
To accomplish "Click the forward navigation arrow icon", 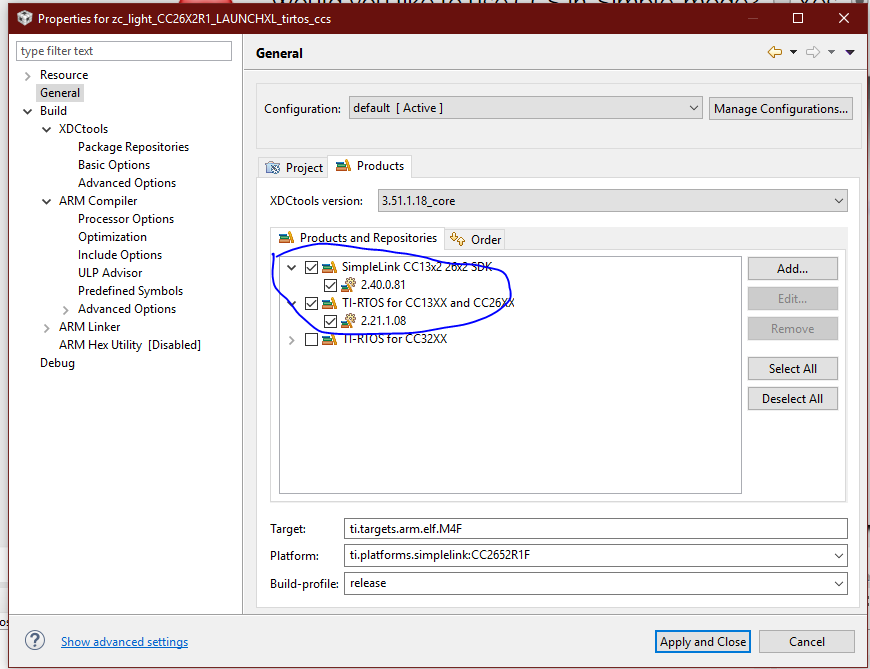I will 813,52.
